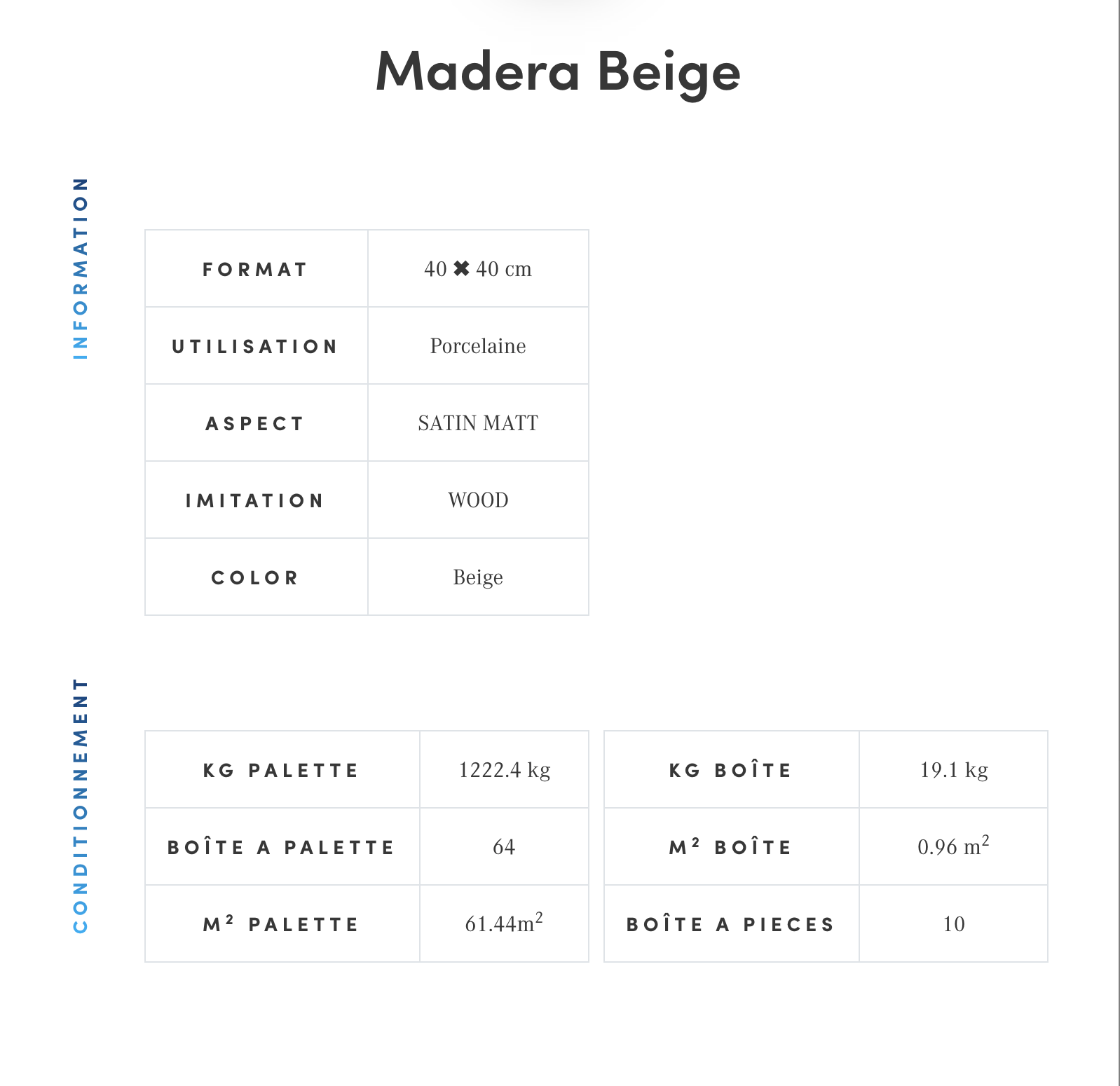Click the vertical CONDITIONNEMENT section label
Viewport: 1120px width, 1086px height.
click(x=81, y=805)
